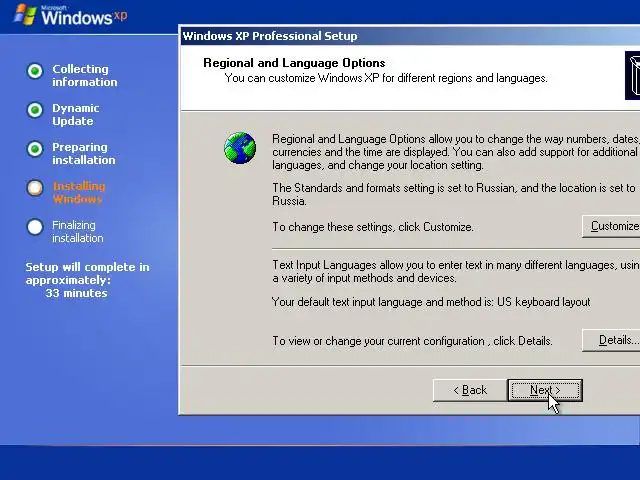
Task: Click the 'Setup will complete in approximately' text
Action: point(87,273)
